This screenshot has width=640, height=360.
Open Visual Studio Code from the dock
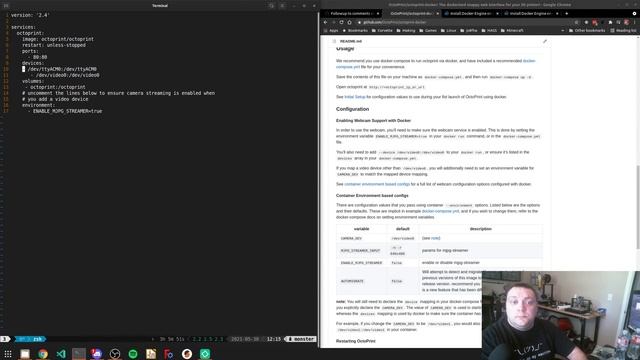tap(61, 354)
